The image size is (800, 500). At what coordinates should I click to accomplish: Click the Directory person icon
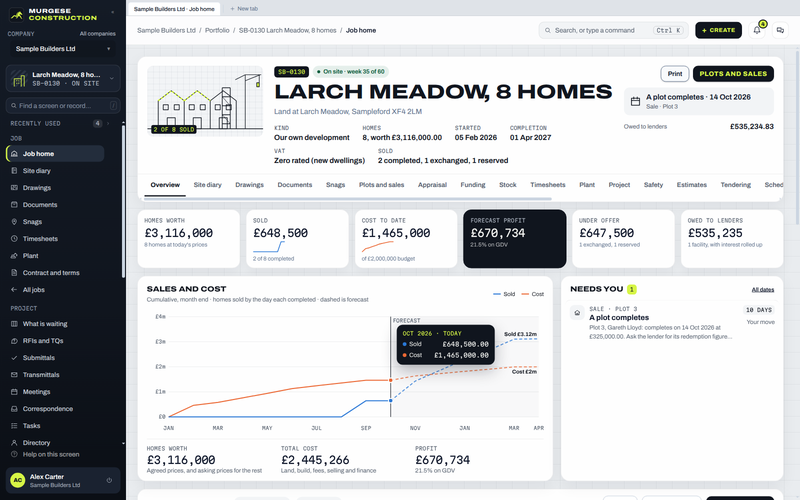pos(14,442)
